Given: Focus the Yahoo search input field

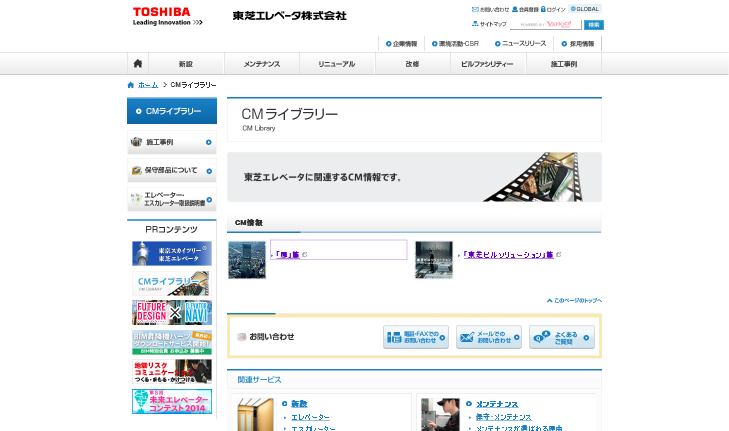Looking at the screenshot, I should tap(545, 25).
